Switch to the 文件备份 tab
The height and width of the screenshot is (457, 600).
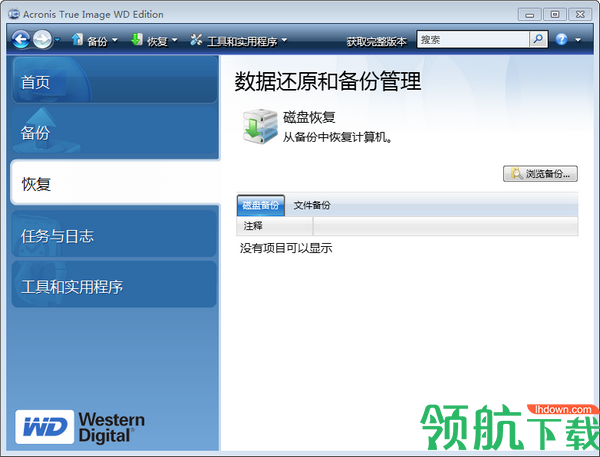tap(312, 206)
